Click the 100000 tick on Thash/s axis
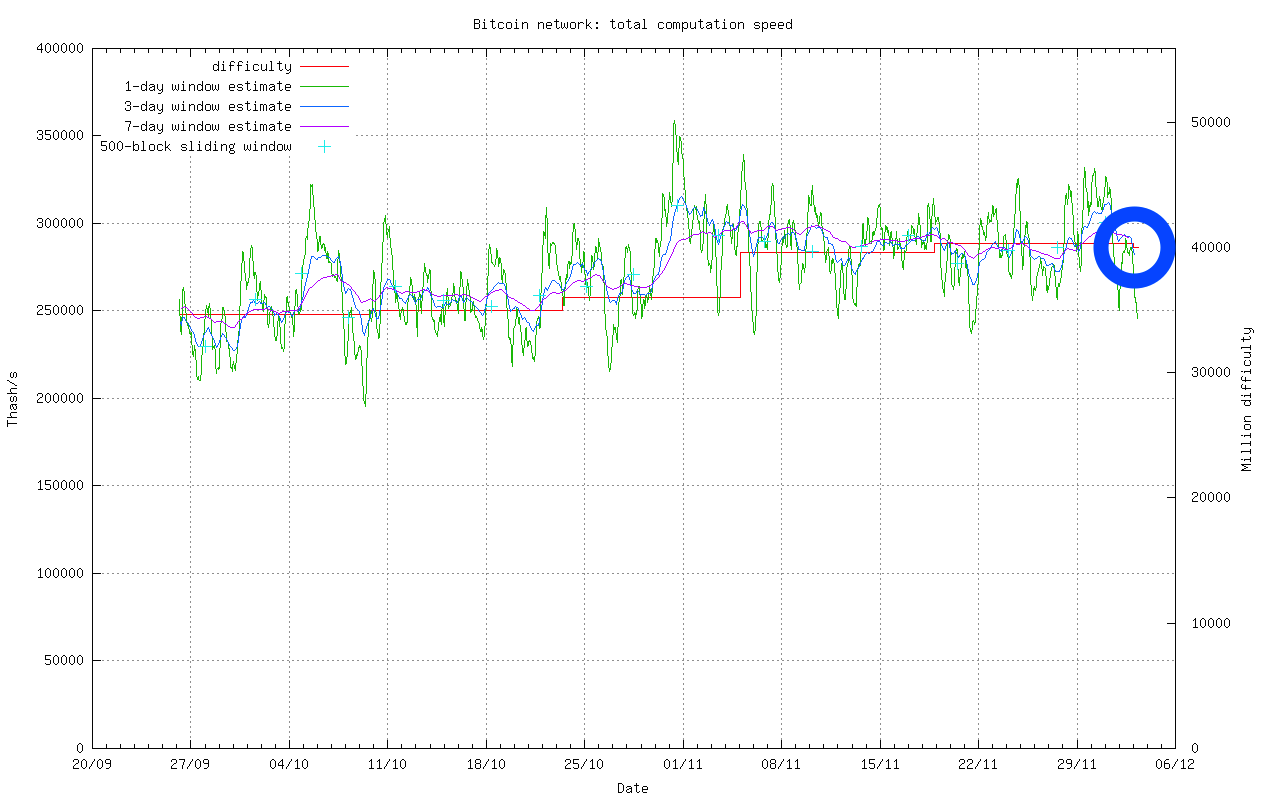 coord(60,573)
